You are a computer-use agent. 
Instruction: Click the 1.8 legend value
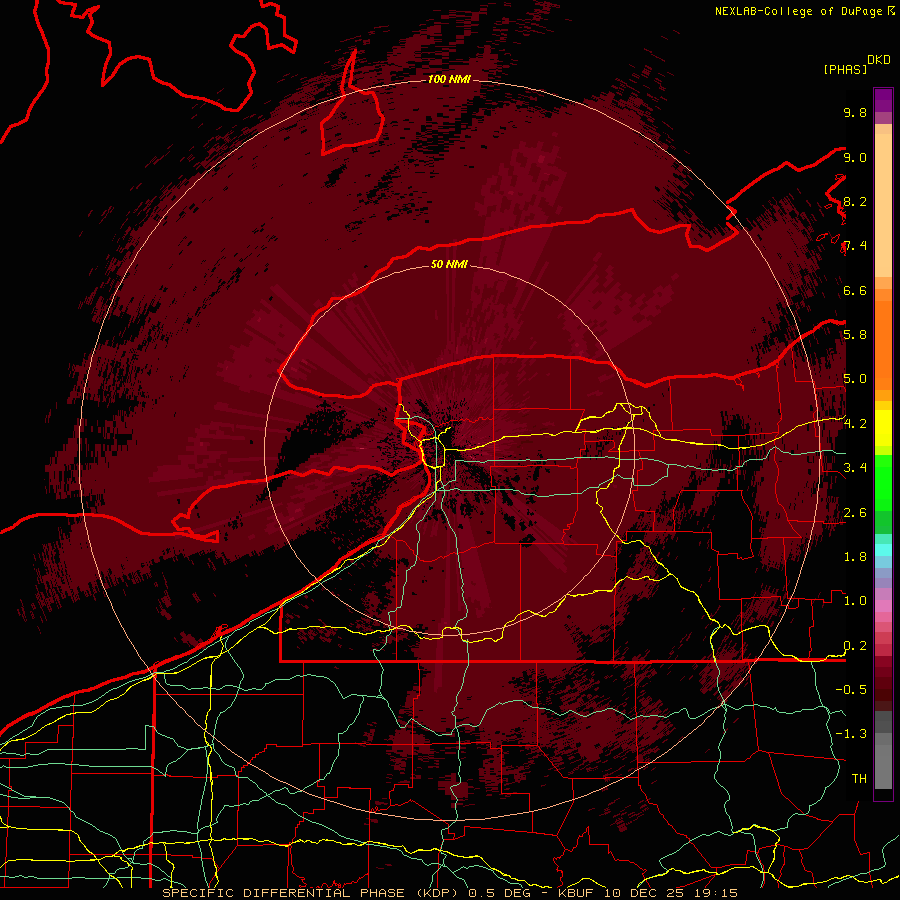(855, 557)
